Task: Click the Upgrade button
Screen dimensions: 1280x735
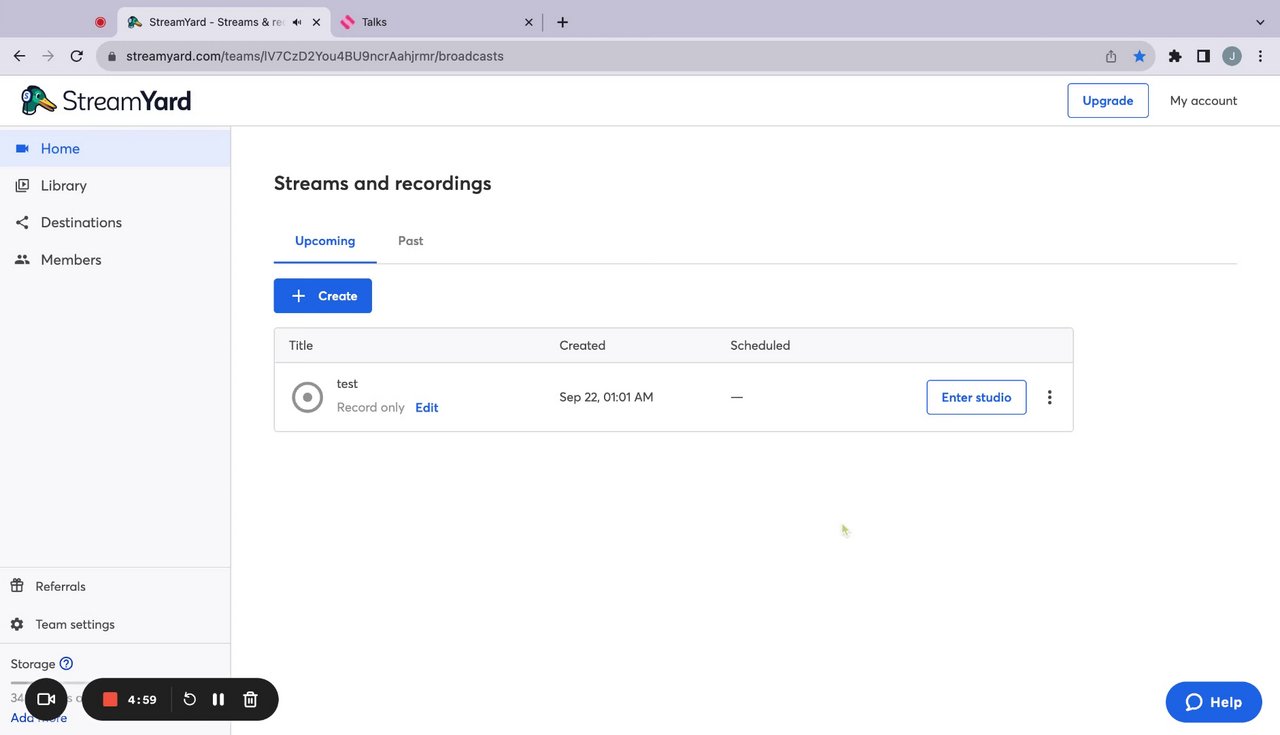Action: tap(1108, 100)
